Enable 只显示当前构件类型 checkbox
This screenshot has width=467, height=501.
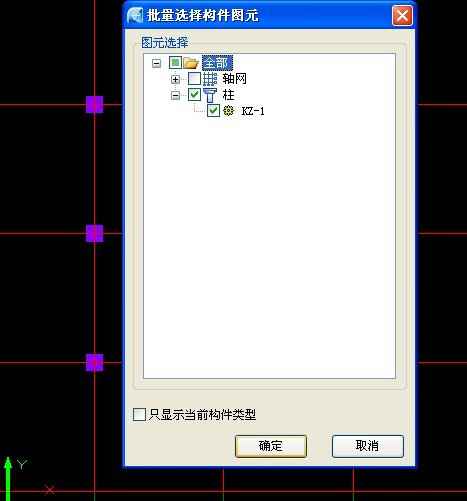tap(139, 415)
